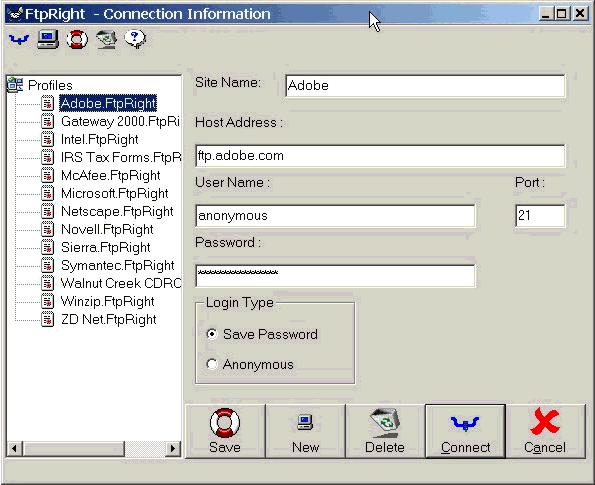Click the Host Address field with ftp.adobe.com
This screenshot has height=485, width=595.
pos(380,156)
